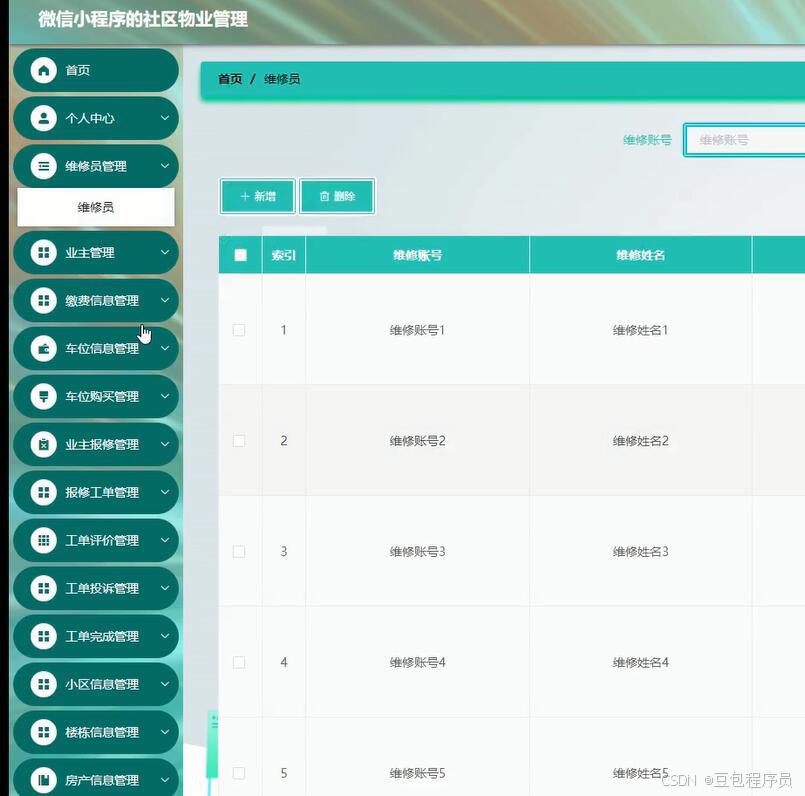Expand the 缴费信息管理 menu
The height and width of the screenshot is (796, 805).
pyautogui.click(x=96, y=300)
